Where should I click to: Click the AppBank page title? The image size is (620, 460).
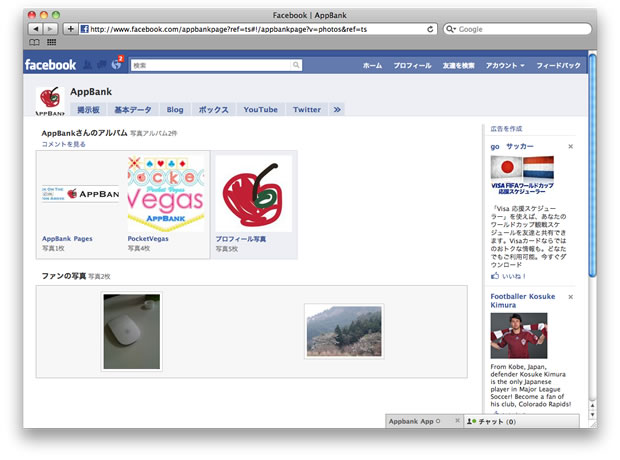[91, 92]
